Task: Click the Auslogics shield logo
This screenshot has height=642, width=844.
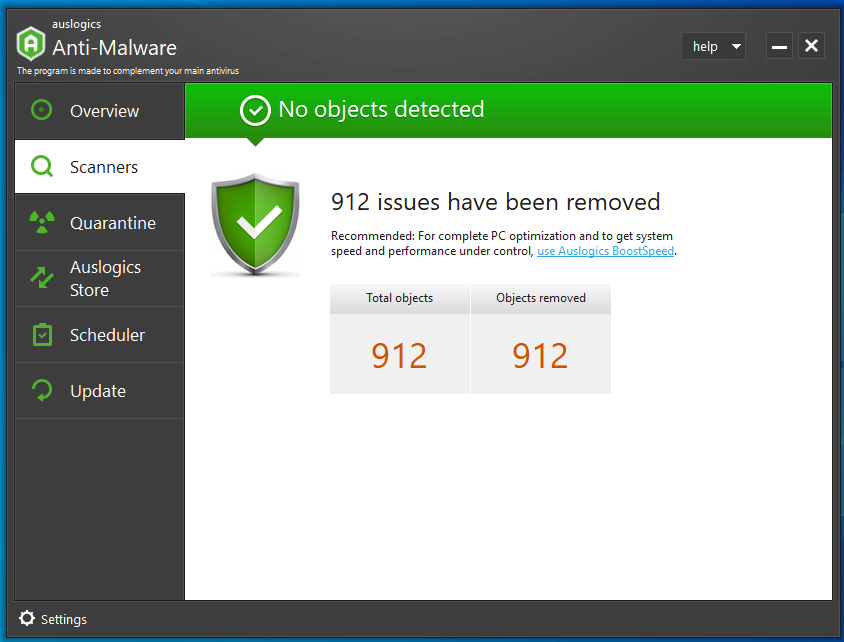Action: point(29,43)
